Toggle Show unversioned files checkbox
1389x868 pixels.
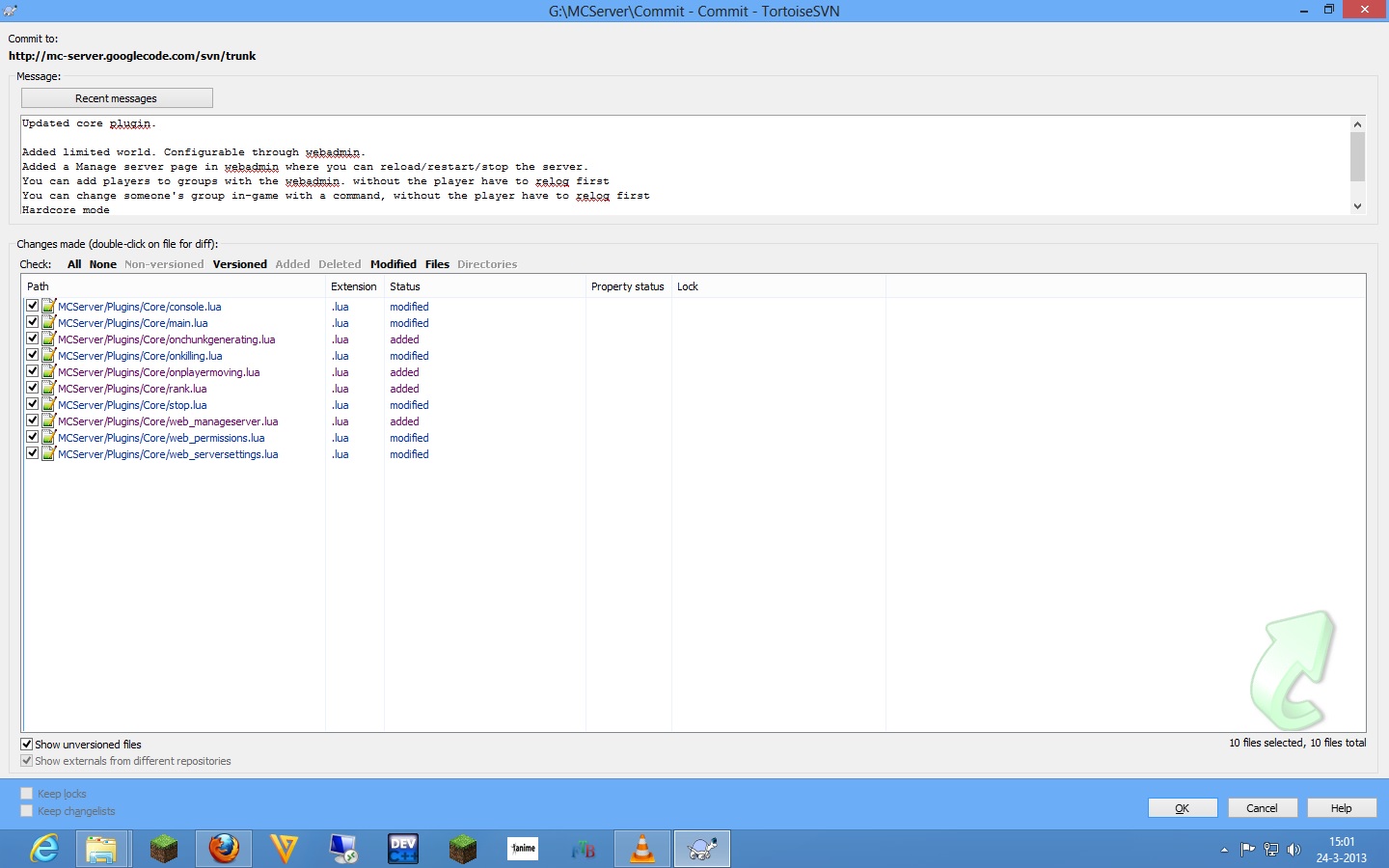[x=27, y=745]
